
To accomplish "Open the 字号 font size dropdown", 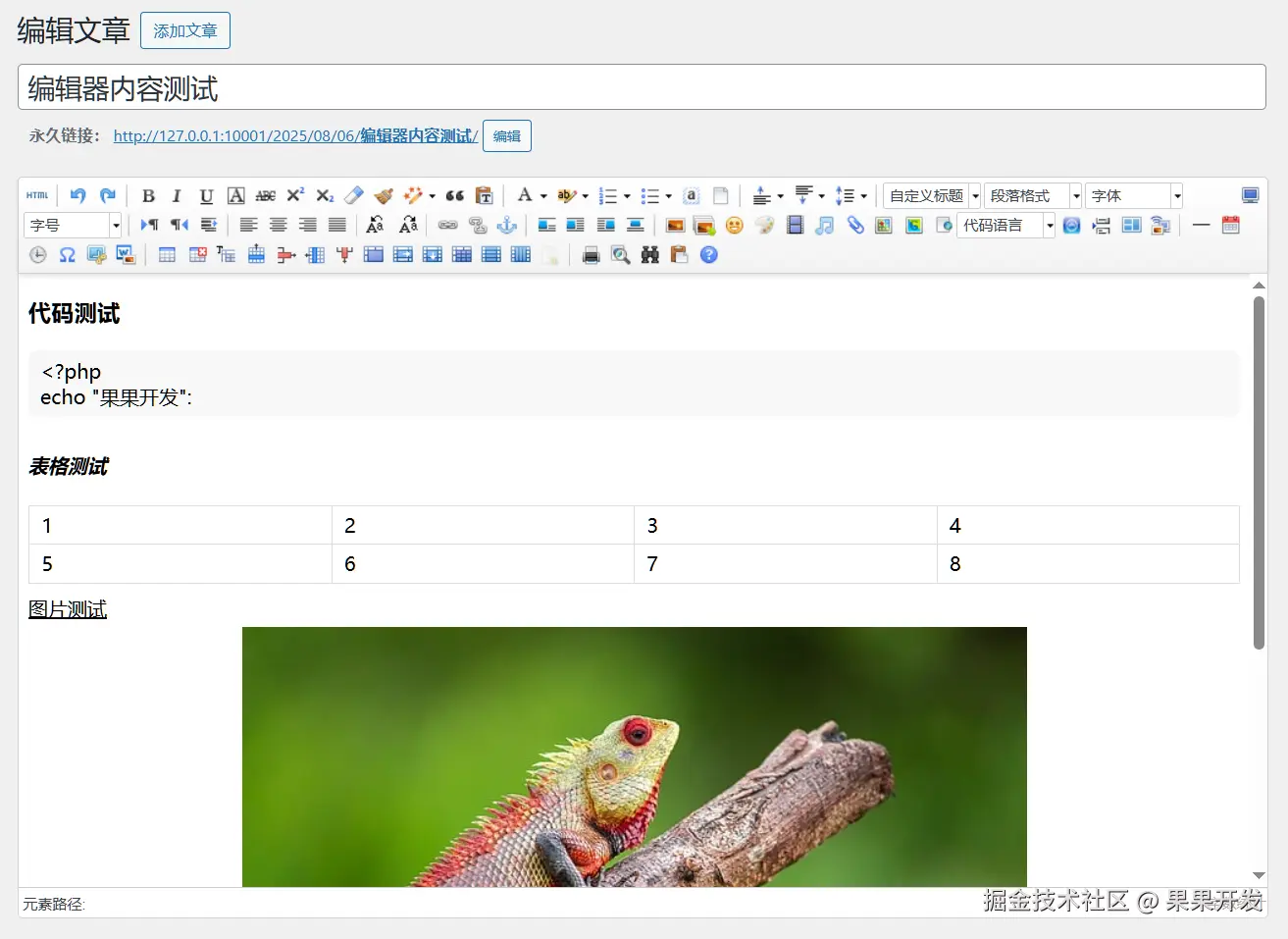I will (73, 226).
